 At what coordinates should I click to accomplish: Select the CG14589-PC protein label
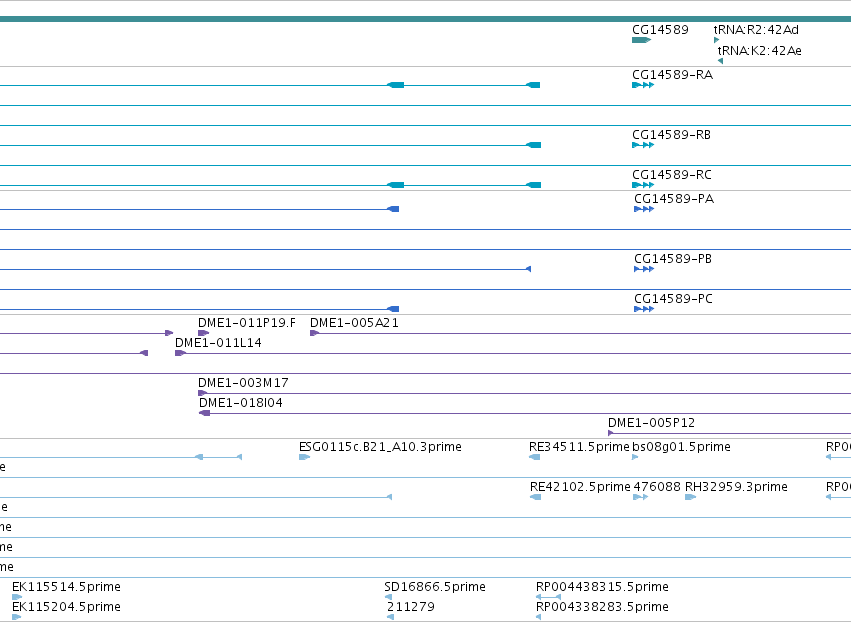point(674,299)
